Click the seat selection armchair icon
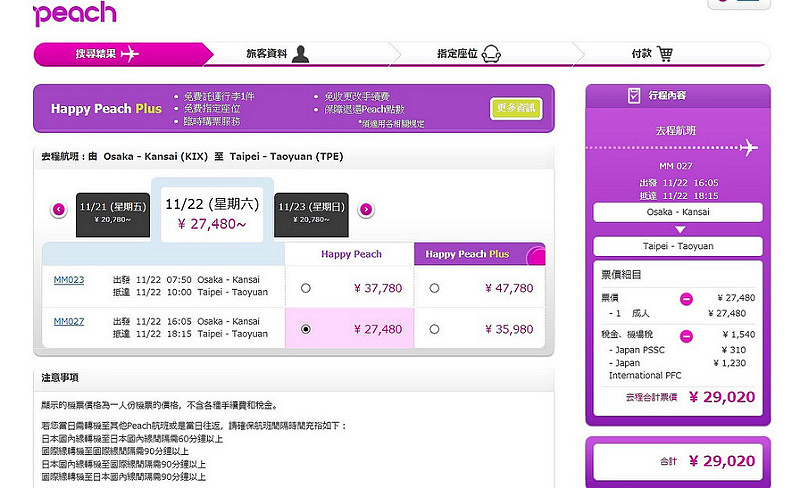The image size is (800, 488). click(x=491, y=54)
